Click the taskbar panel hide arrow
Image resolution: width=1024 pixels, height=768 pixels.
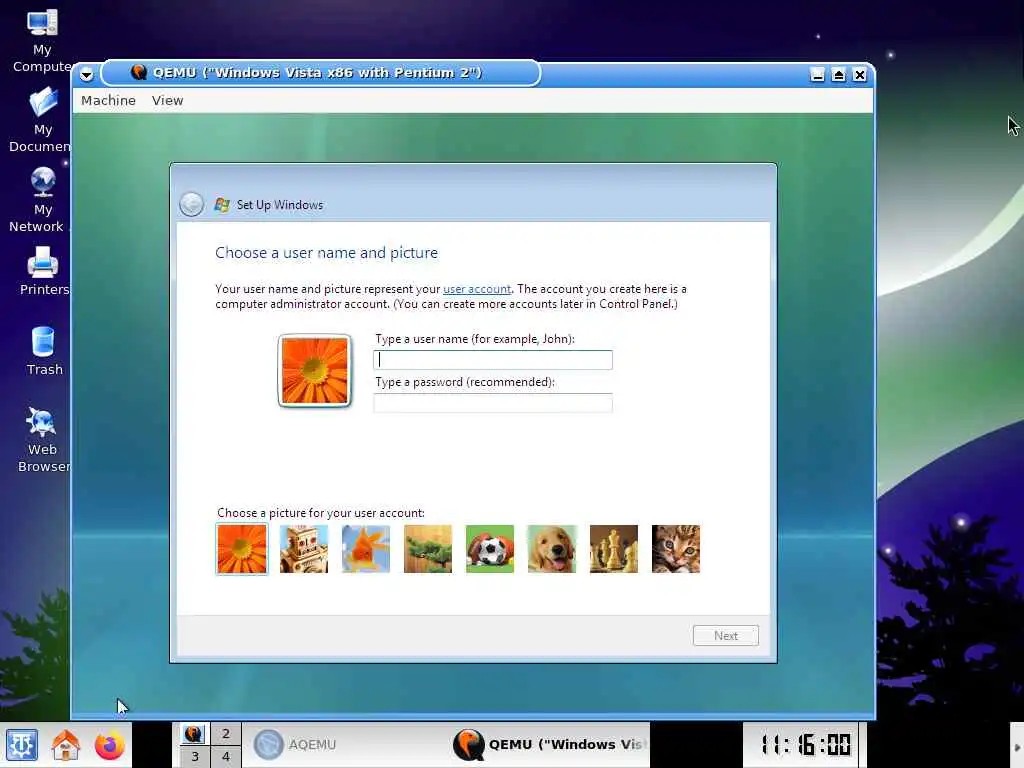click(1017, 745)
